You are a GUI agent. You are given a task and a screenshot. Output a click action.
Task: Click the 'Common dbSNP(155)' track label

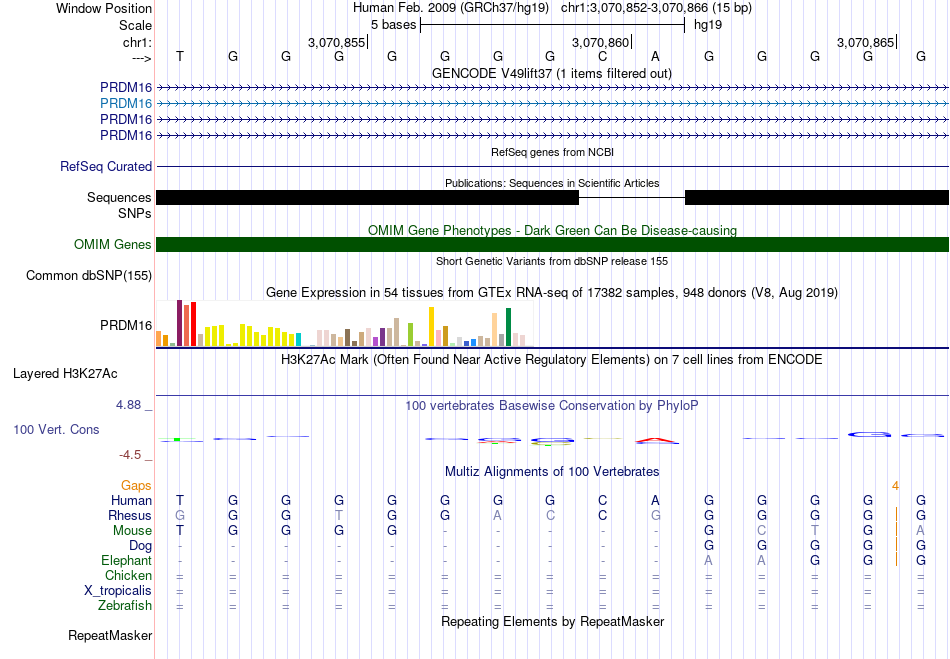pyautogui.click(x=89, y=276)
